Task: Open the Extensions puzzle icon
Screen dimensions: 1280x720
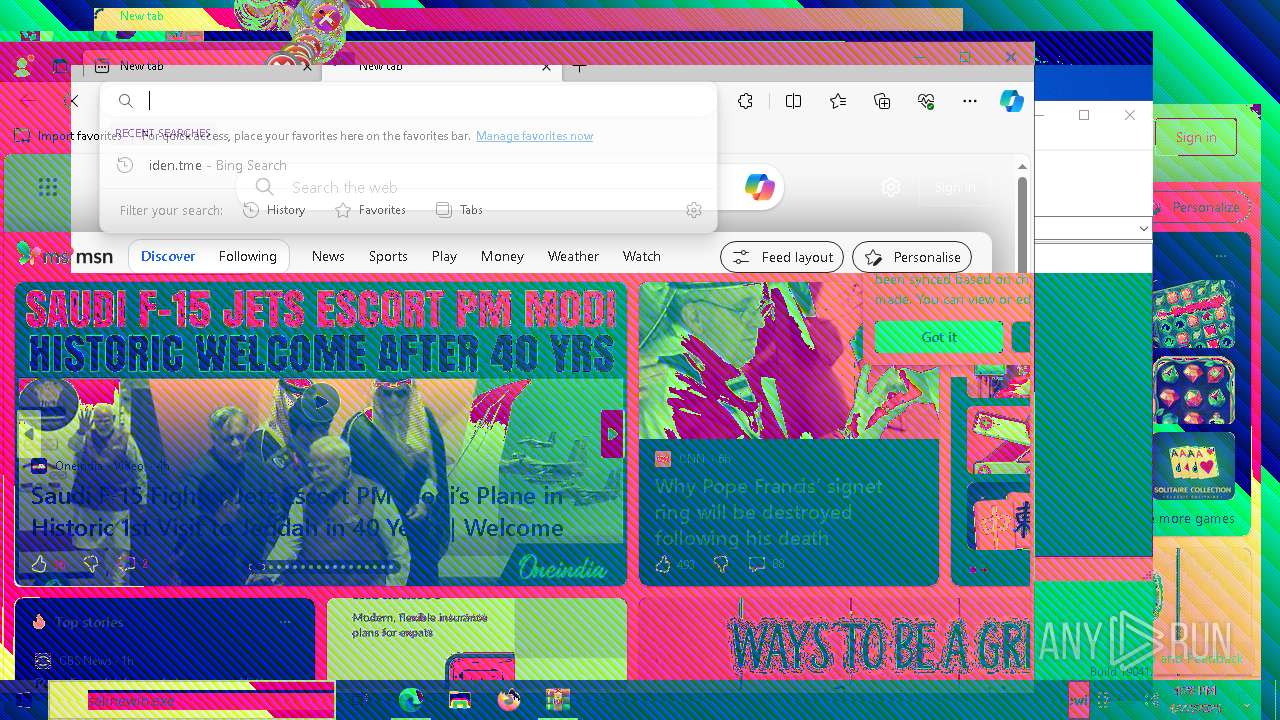Action: click(x=745, y=101)
